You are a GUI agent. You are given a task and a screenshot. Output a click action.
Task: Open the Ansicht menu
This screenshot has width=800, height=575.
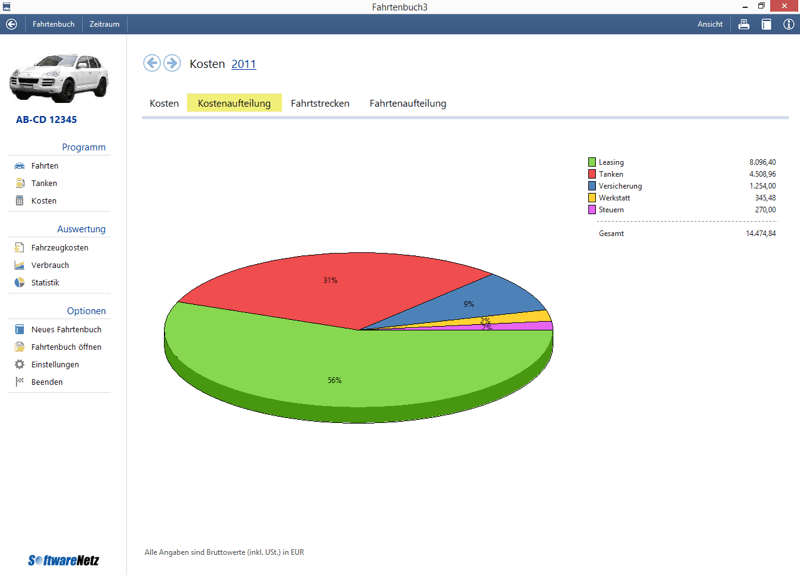tap(710, 24)
